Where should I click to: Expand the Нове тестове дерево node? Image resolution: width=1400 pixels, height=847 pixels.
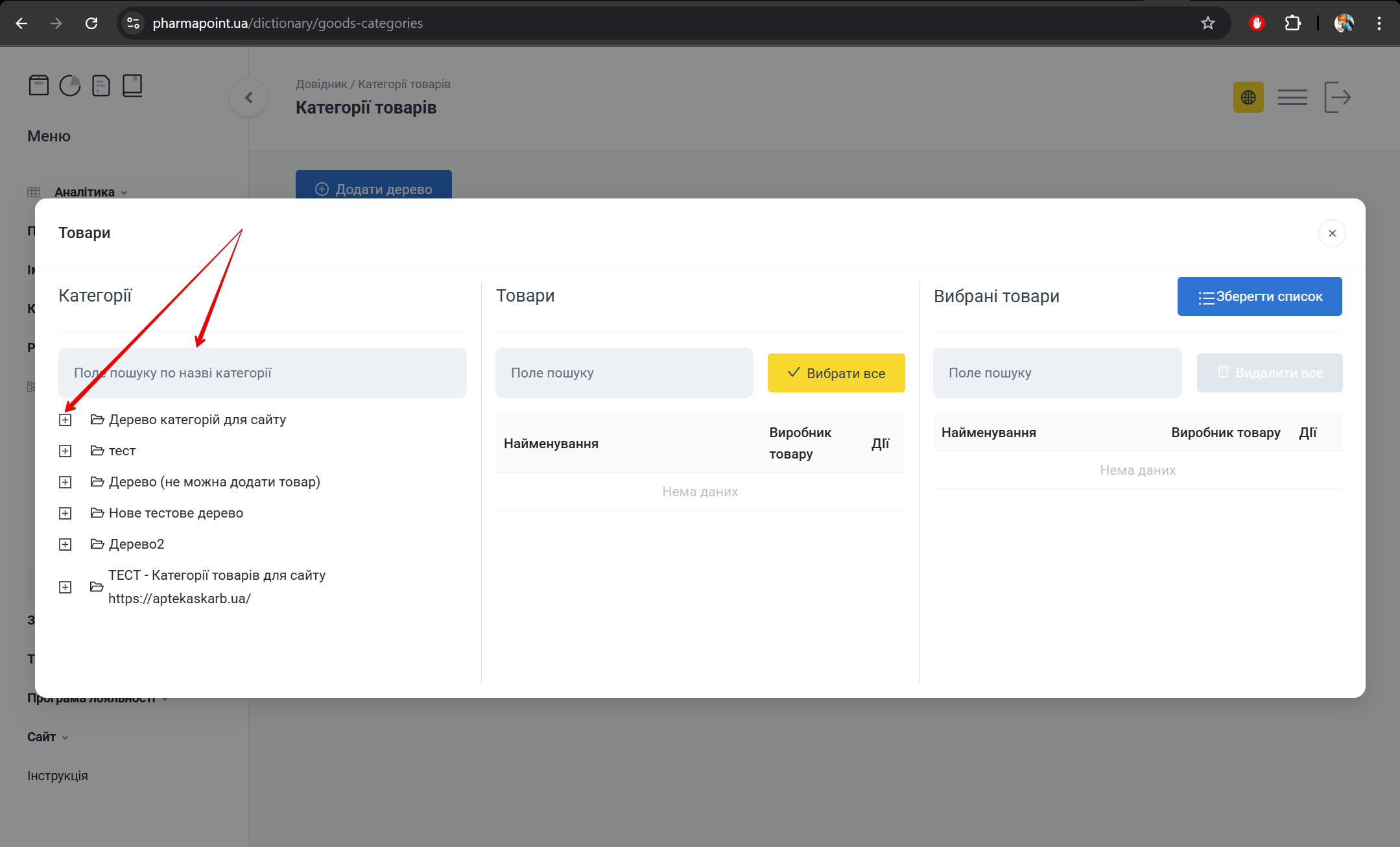65,514
